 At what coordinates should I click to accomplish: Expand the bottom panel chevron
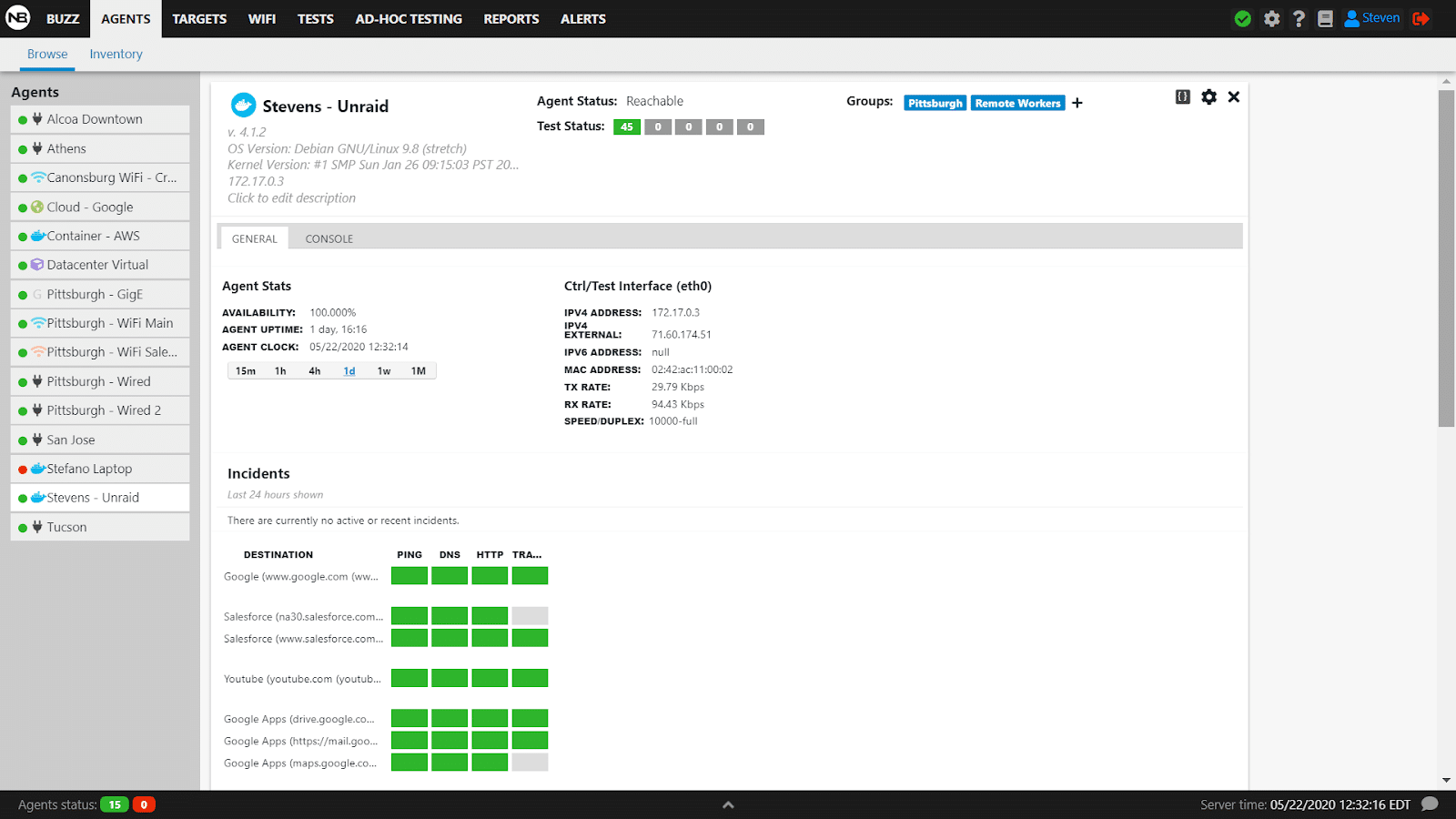tap(728, 804)
